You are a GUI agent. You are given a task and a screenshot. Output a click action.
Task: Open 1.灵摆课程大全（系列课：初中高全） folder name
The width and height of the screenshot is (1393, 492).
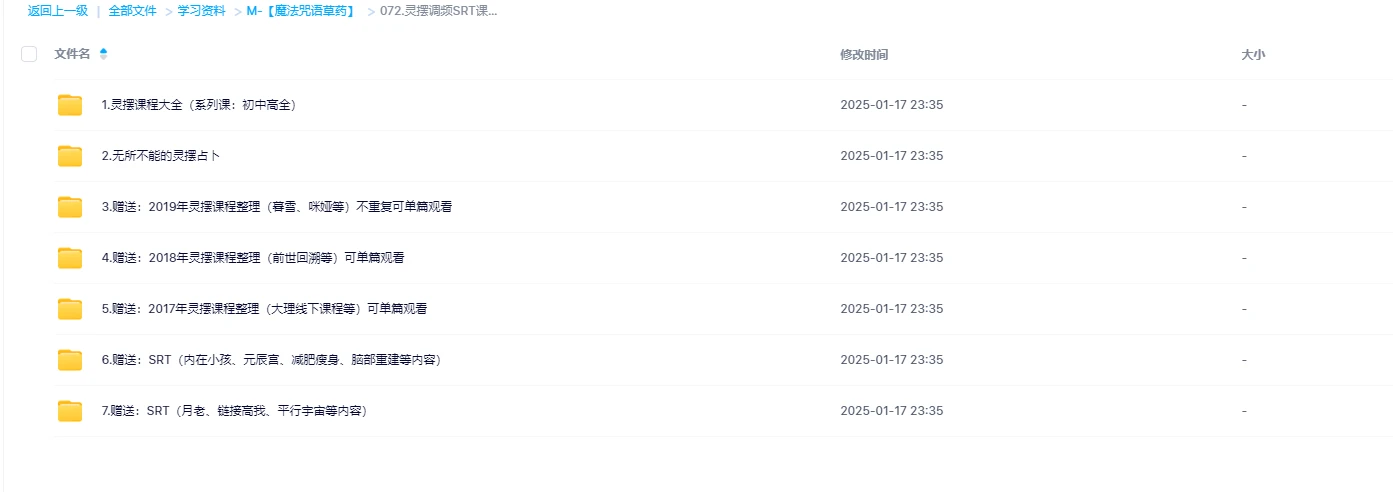pos(199,105)
